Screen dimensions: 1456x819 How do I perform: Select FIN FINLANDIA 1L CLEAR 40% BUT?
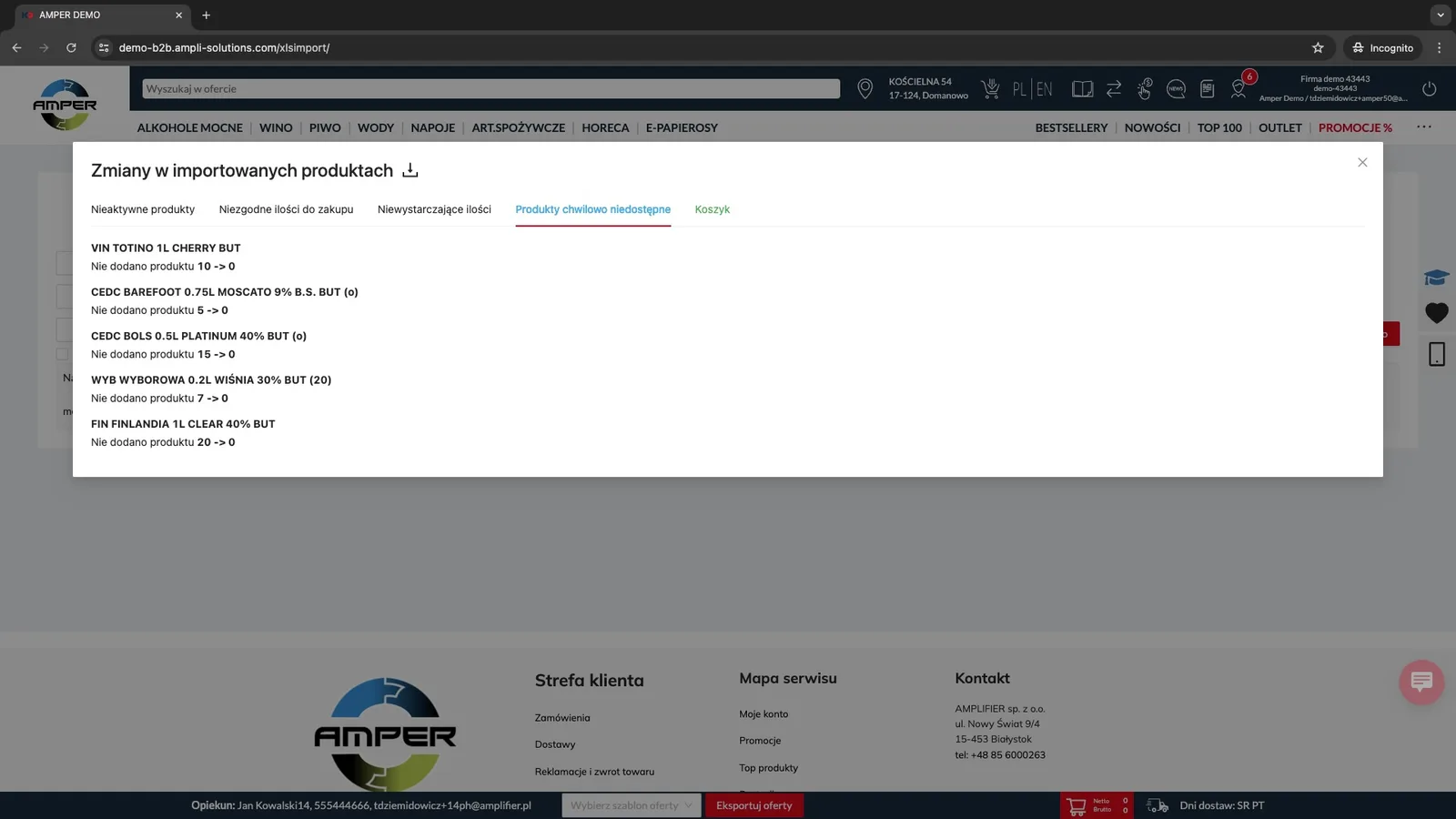(183, 424)
